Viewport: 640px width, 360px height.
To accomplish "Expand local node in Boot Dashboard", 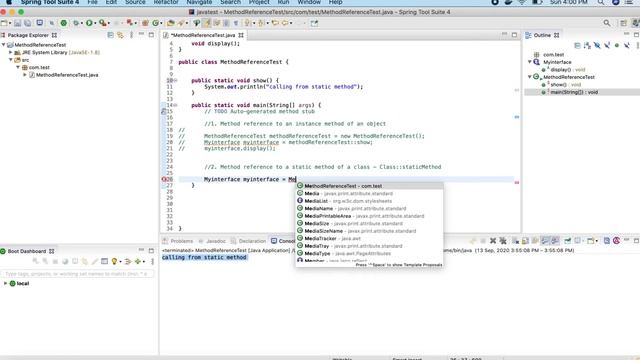I will pyautogui.click(x=5, y=283).
